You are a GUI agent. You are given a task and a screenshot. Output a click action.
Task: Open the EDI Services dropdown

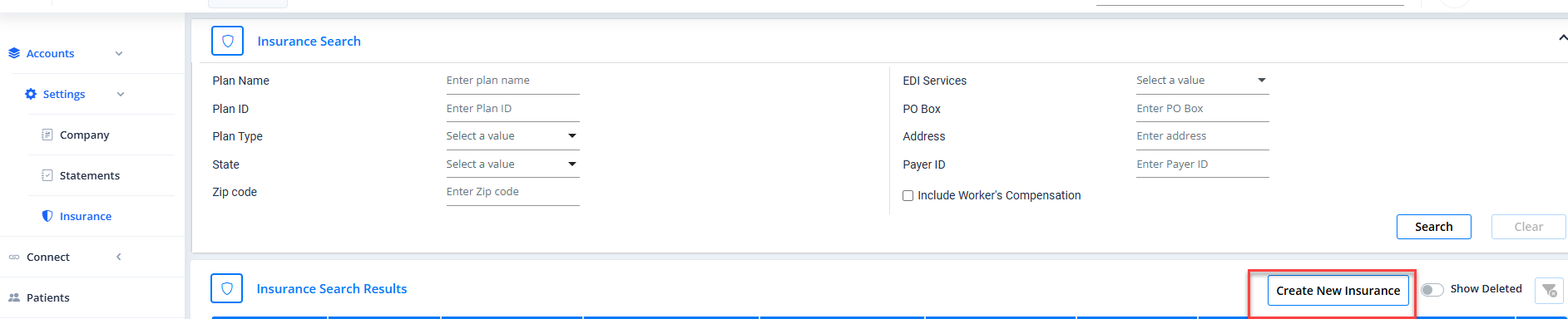pos(1203,81)
